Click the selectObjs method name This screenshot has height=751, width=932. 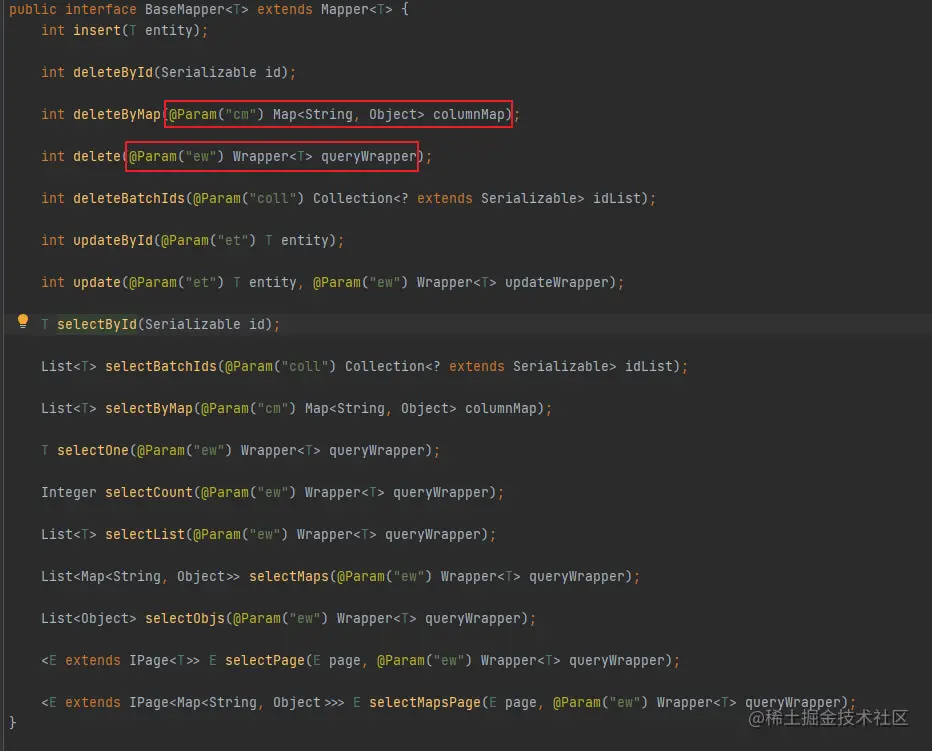click(185, 618)
